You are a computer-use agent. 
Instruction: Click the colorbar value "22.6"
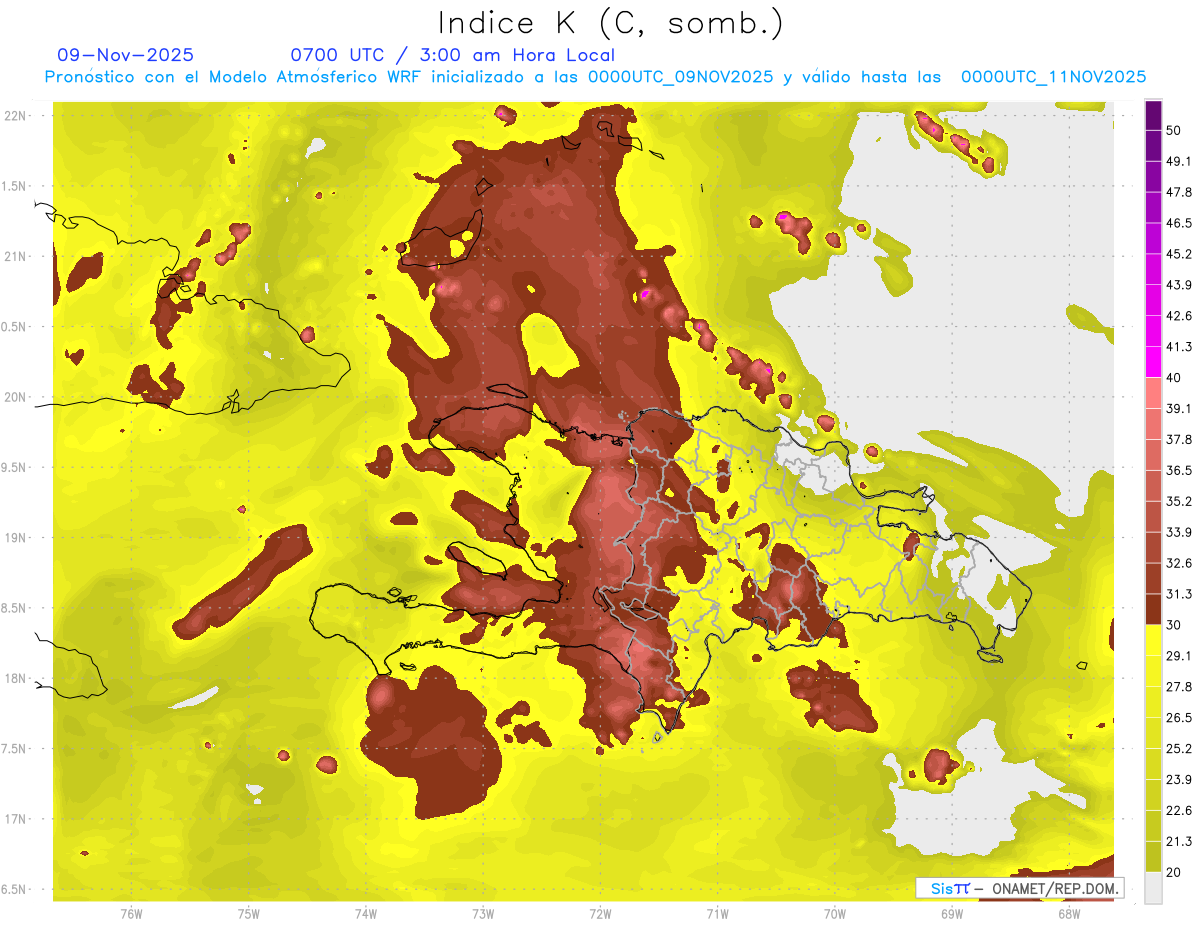click(1178, 811)
